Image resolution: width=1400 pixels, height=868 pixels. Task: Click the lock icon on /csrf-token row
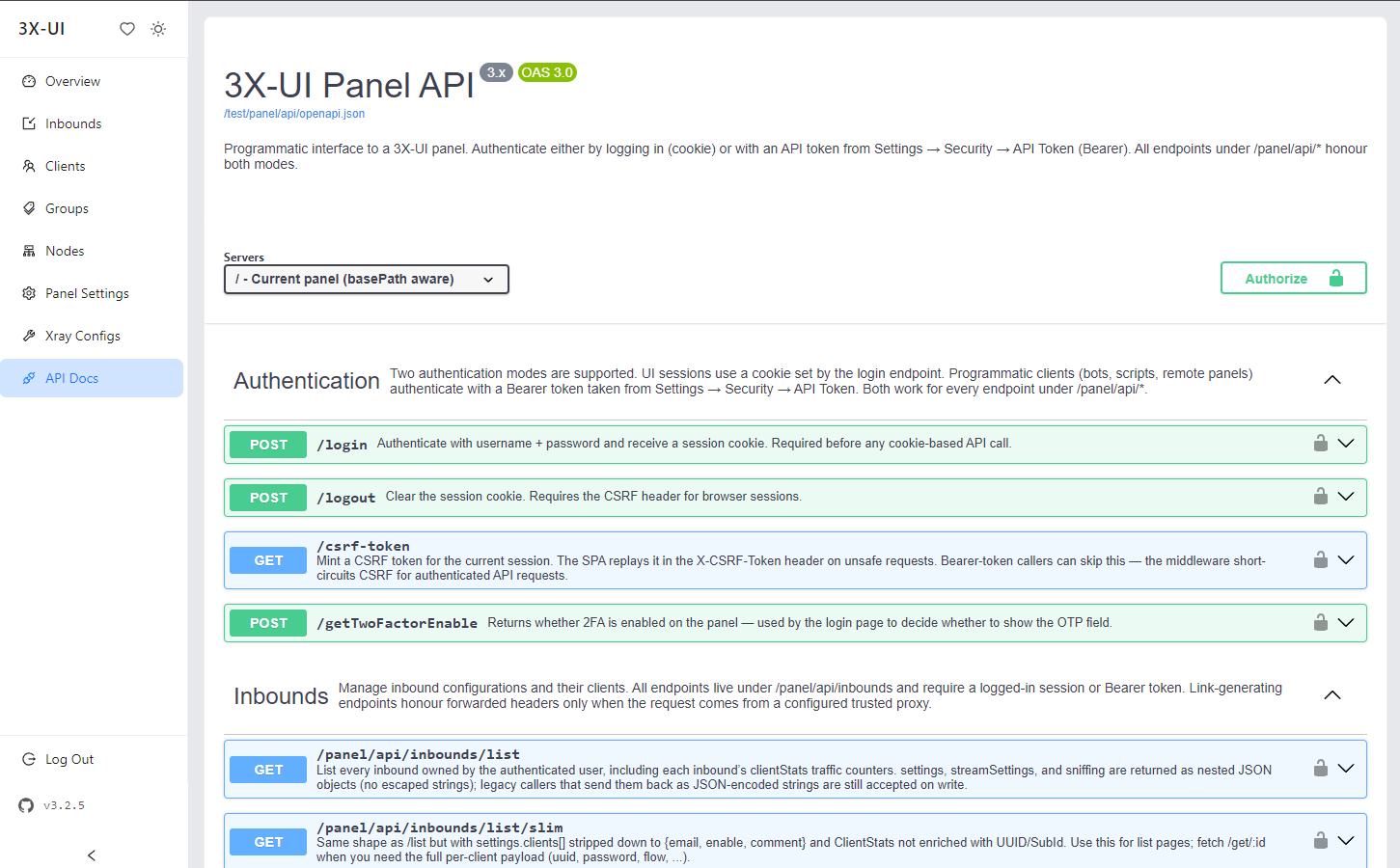(x=1321, y=559)
